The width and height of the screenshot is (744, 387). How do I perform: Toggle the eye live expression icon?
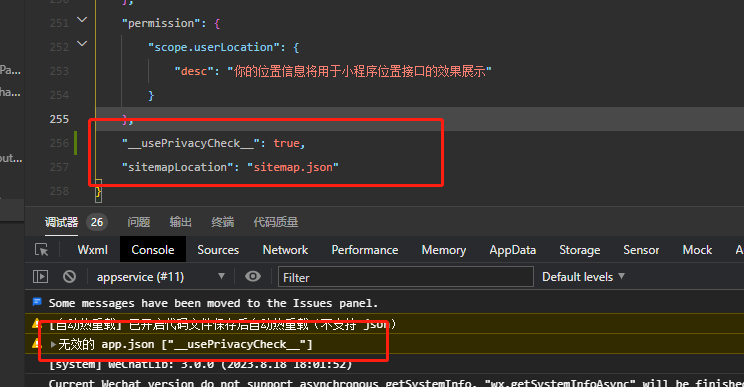pos(253,276)
